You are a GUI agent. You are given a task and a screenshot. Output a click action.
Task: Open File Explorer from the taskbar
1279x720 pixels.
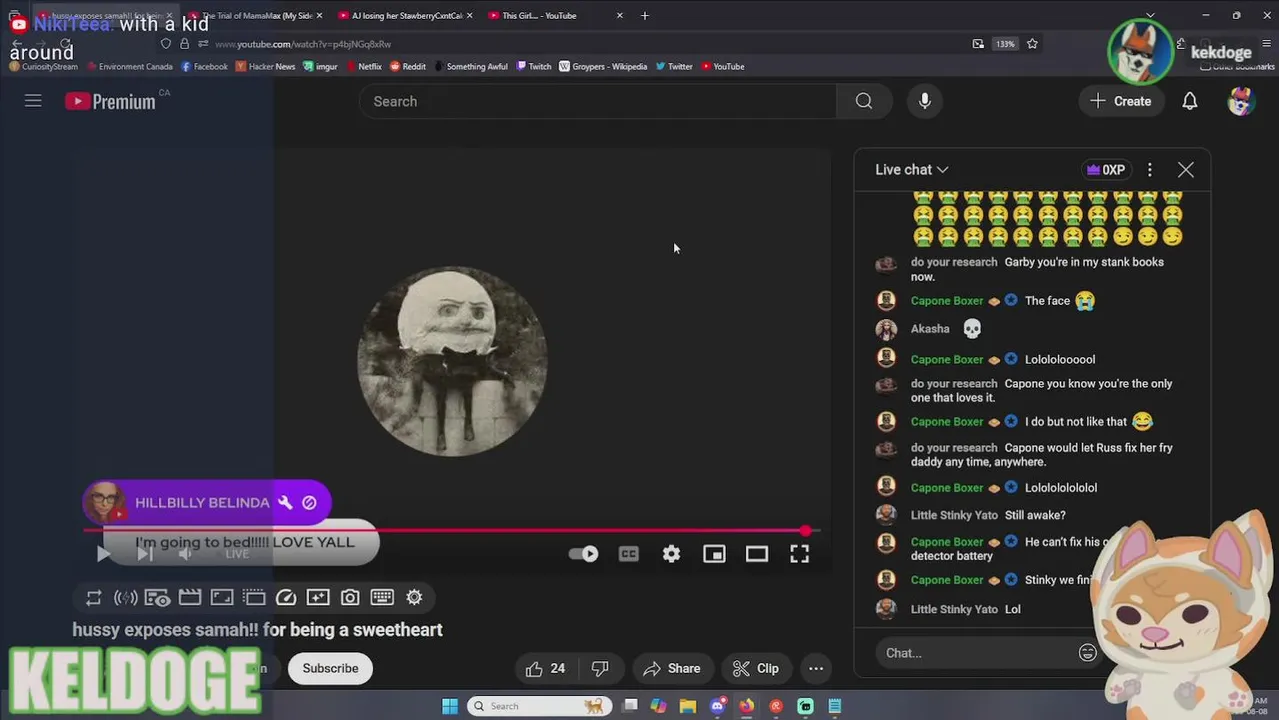tap(688, 706)
